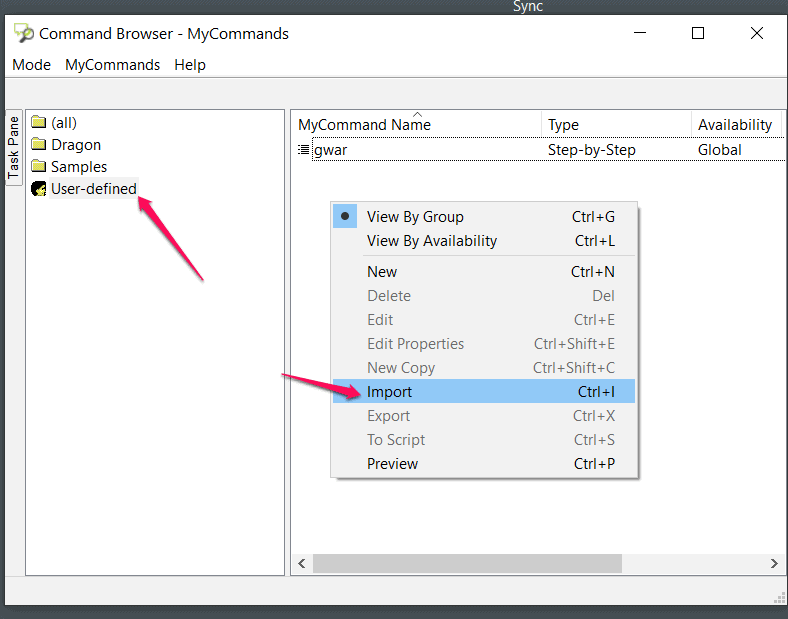Select the Dragon folder icon
This screenshot has width=788, height=619.
point(39,144)
